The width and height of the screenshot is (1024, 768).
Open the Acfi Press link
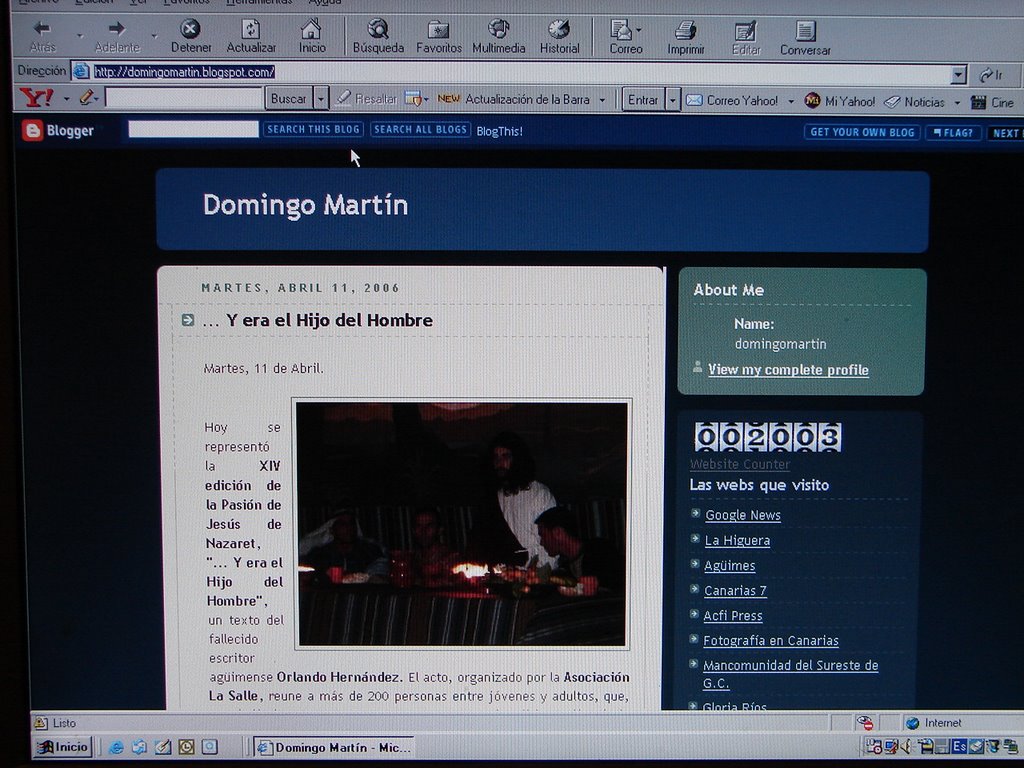pos(733,615)
